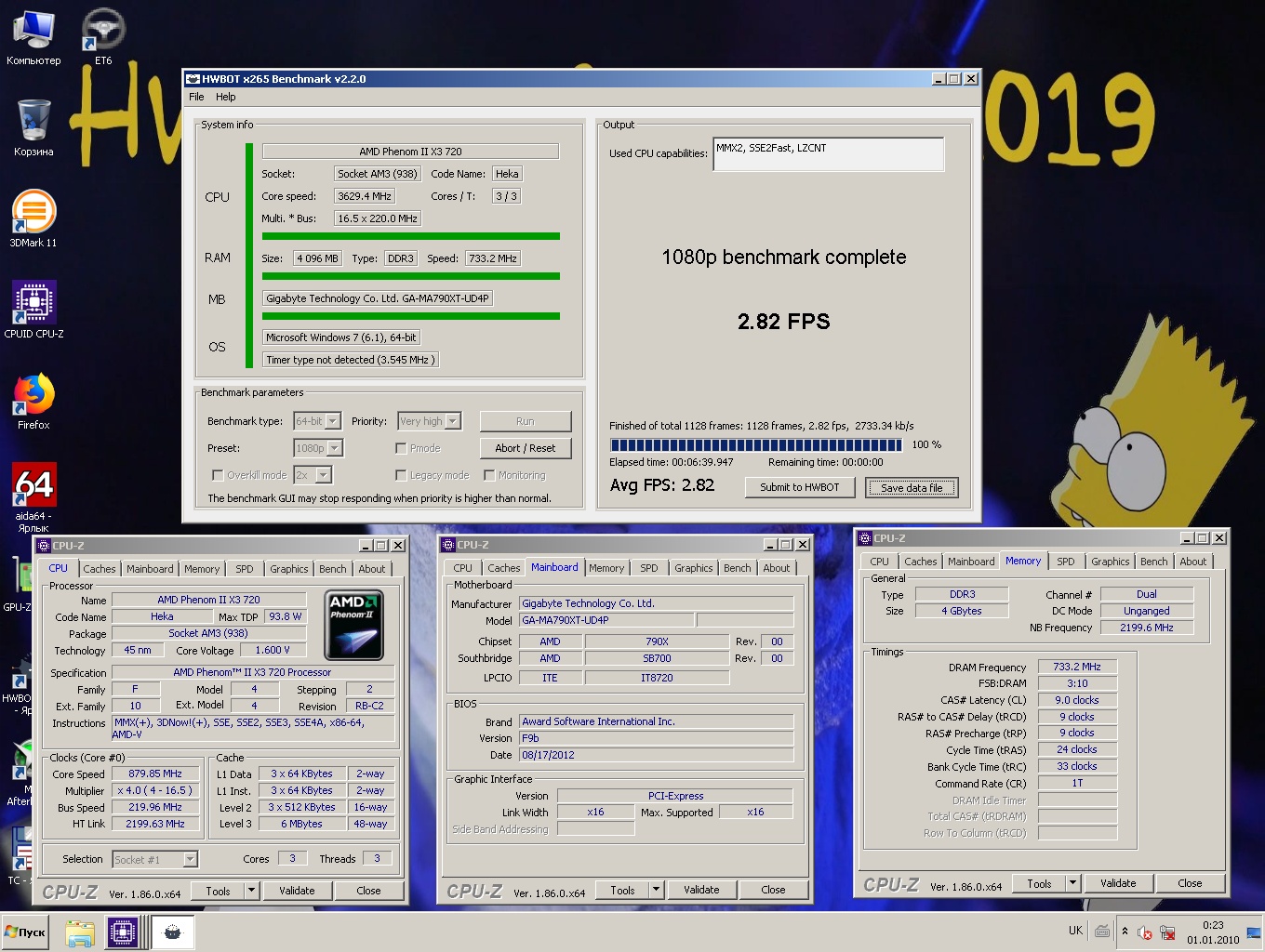The image size is (1265, 952).
Task: Click the HWBOT x265 window title icon
Action: (193, 79)
